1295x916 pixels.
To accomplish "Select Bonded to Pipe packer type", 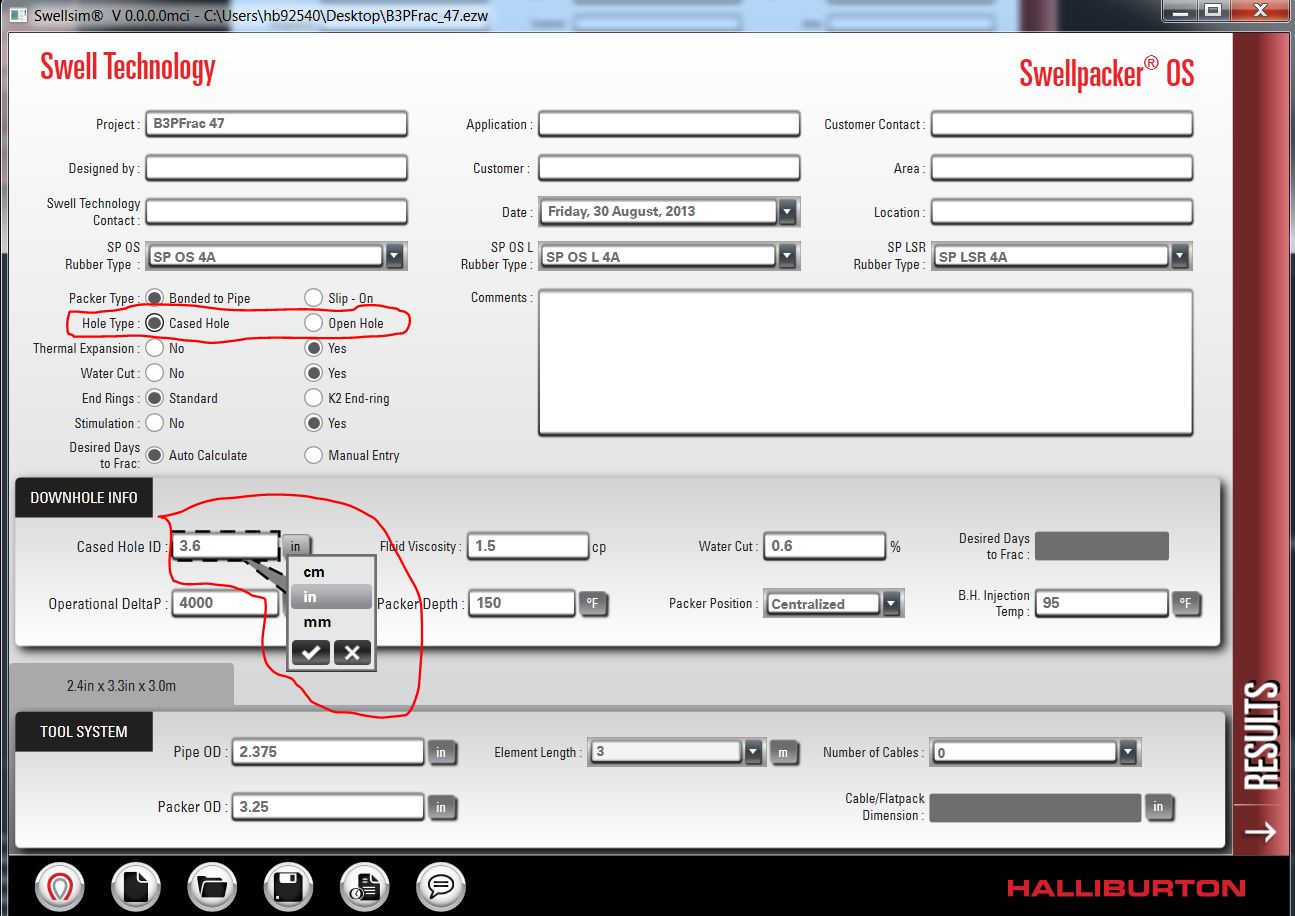I will pyautogui.click(x=154, y=298).
